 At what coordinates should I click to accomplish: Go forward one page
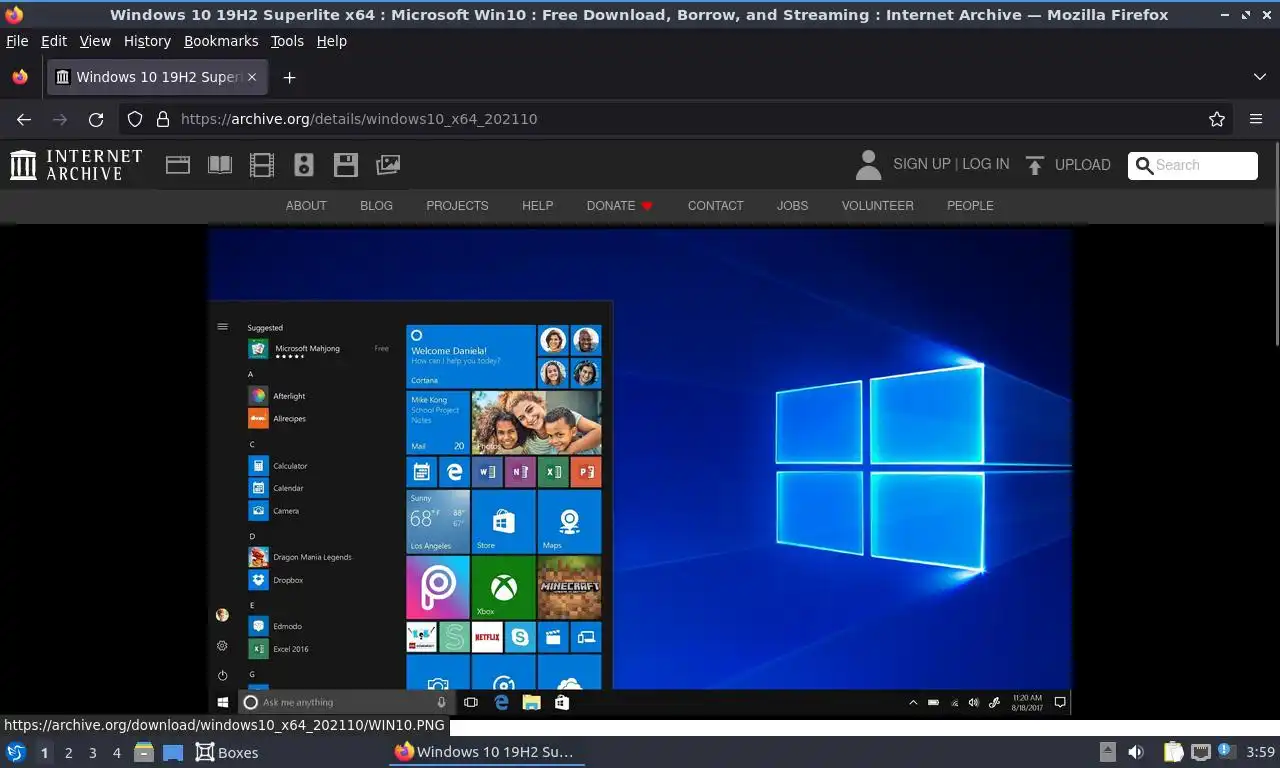60,119
